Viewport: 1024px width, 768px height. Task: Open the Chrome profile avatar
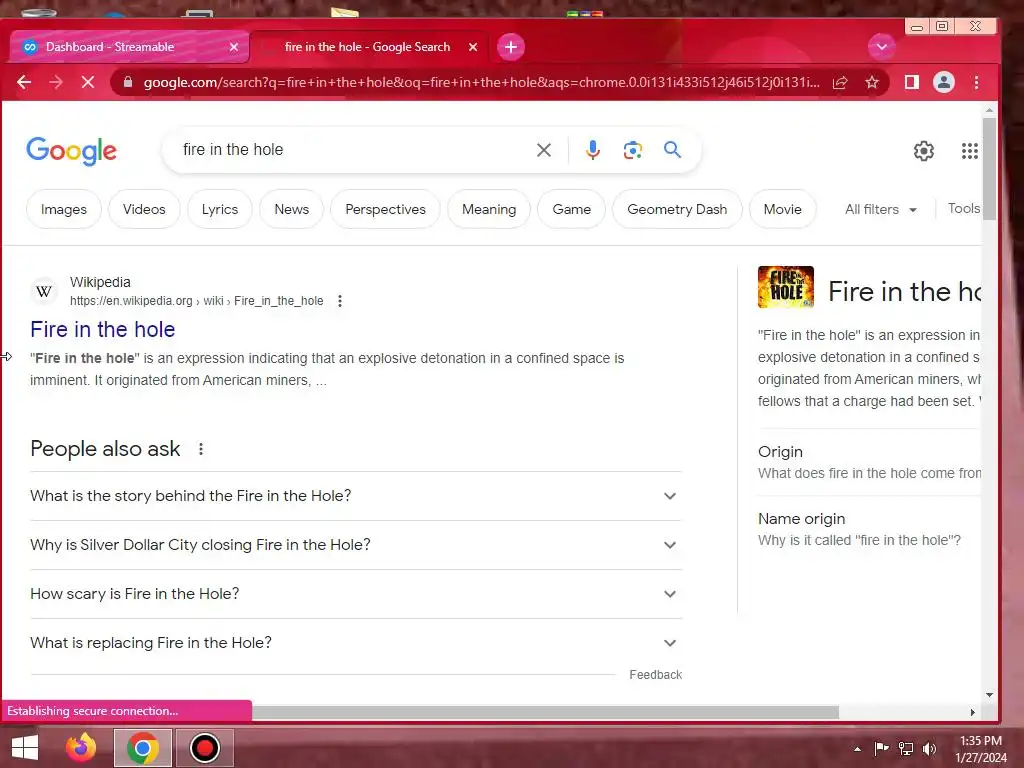coord(944,82)
